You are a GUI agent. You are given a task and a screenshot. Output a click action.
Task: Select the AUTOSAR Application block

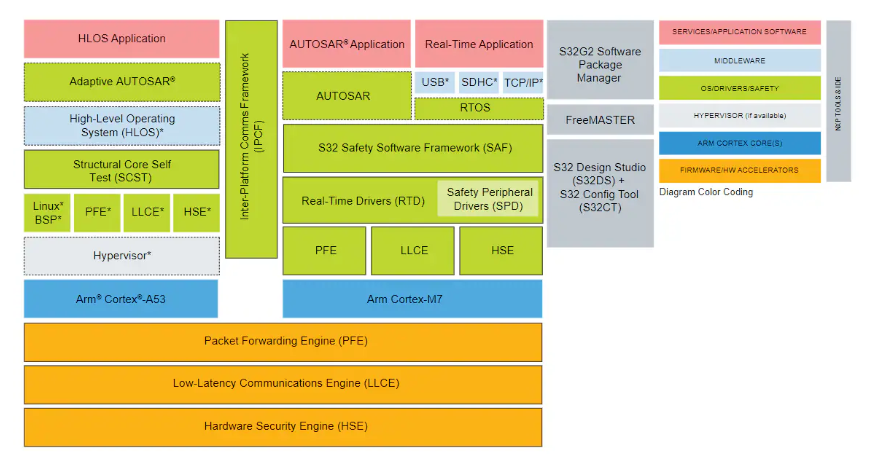pyautogui.click(x=347, y=44)
